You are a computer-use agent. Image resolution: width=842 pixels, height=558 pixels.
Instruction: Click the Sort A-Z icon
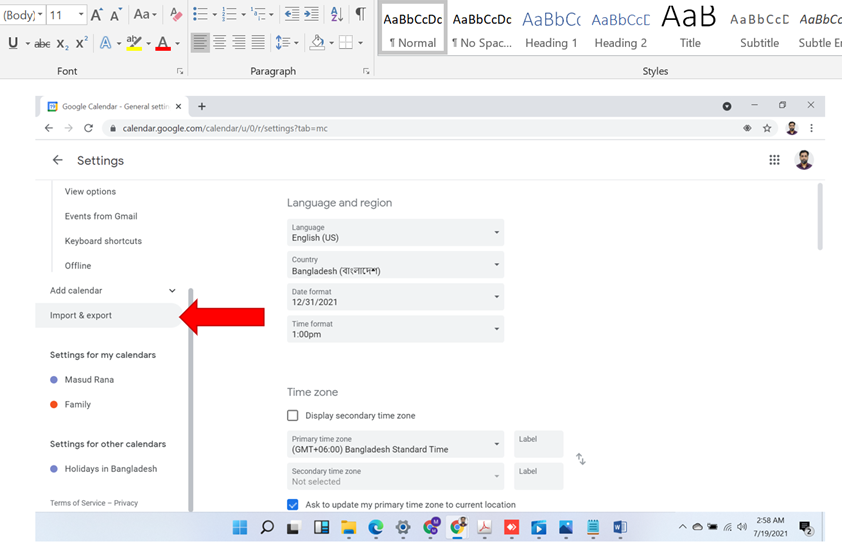pos(337,15)
